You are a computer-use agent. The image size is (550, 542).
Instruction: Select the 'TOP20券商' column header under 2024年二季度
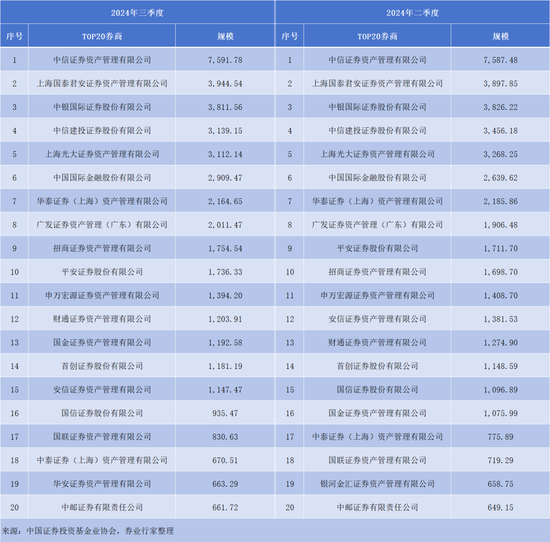(377, 36)
